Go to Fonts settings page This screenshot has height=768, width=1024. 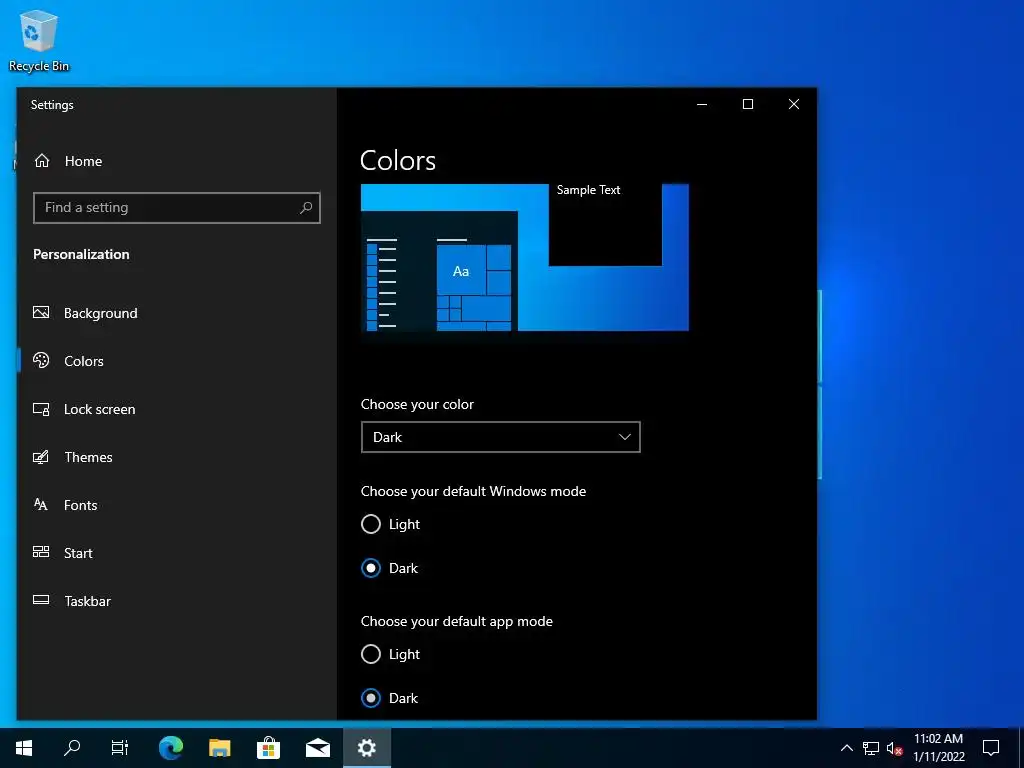176,505
